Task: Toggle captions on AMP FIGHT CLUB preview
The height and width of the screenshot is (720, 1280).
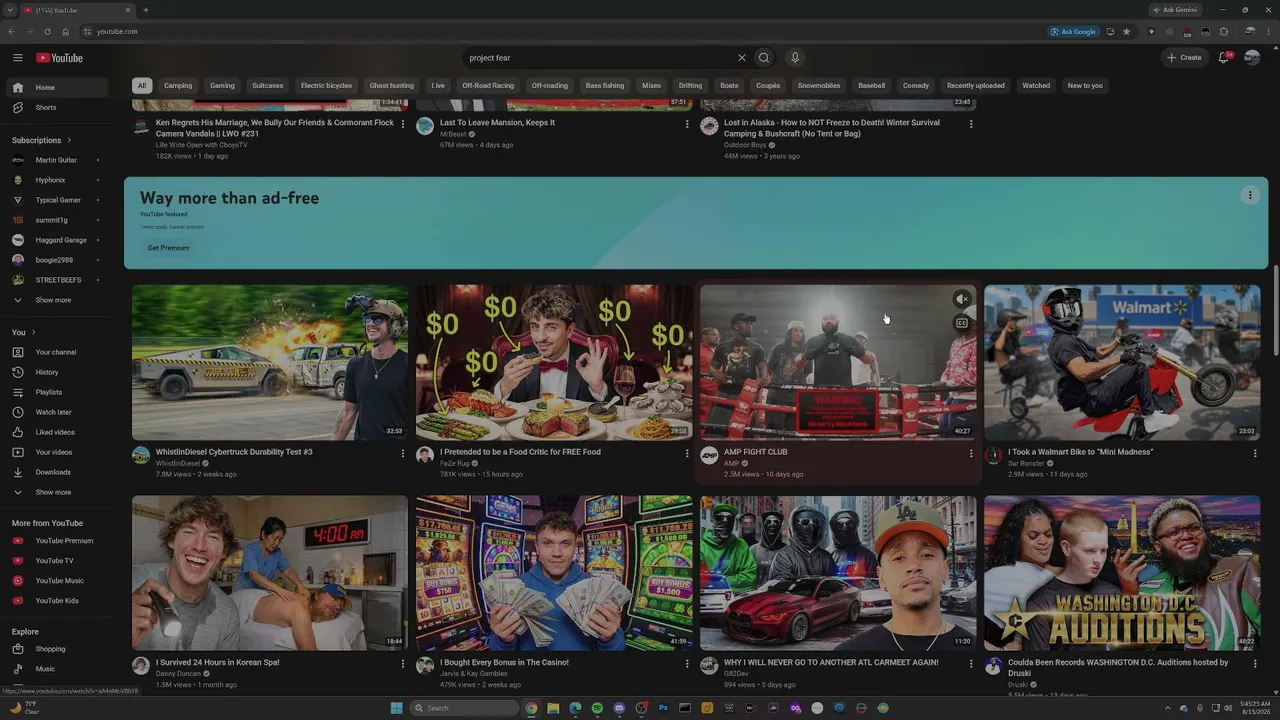Action: coord(962,323)
